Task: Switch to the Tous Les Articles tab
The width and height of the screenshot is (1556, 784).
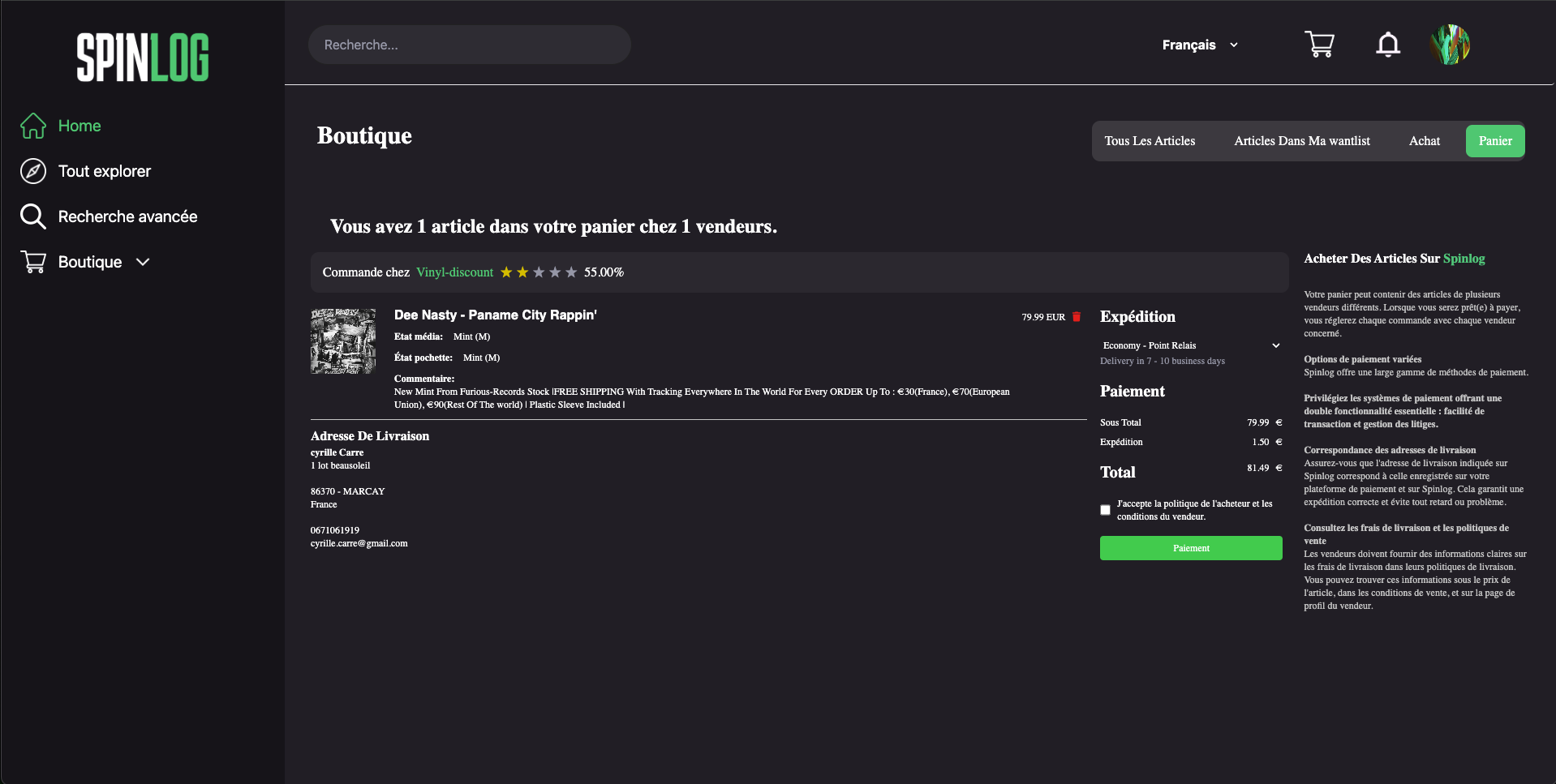Action: [x=1150, y=141]
